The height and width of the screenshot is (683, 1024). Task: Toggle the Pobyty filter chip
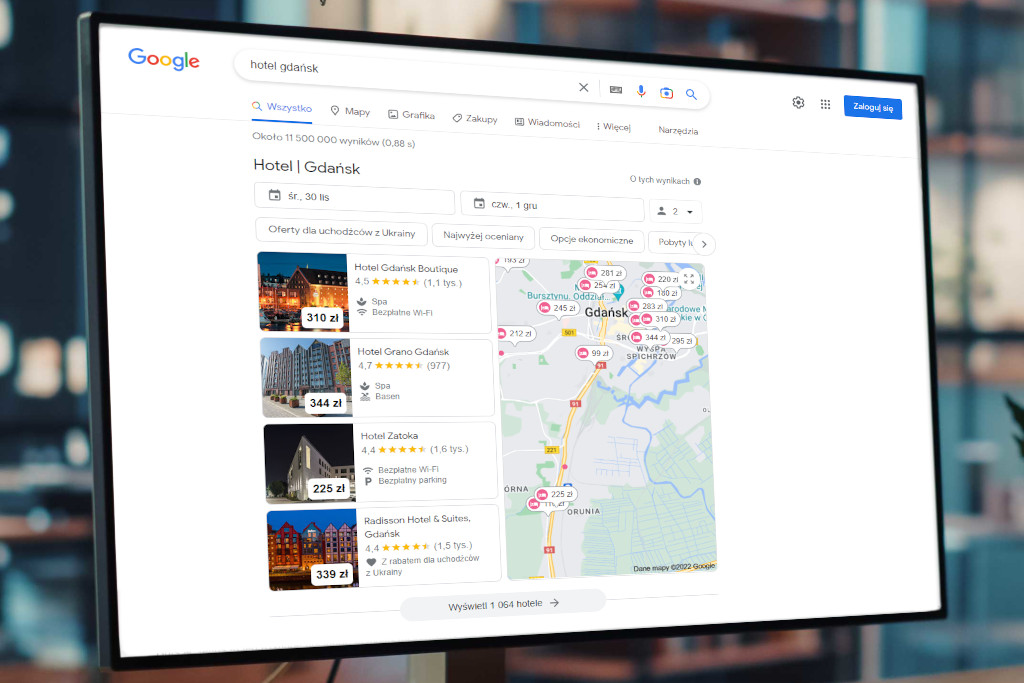coord(671,242)
